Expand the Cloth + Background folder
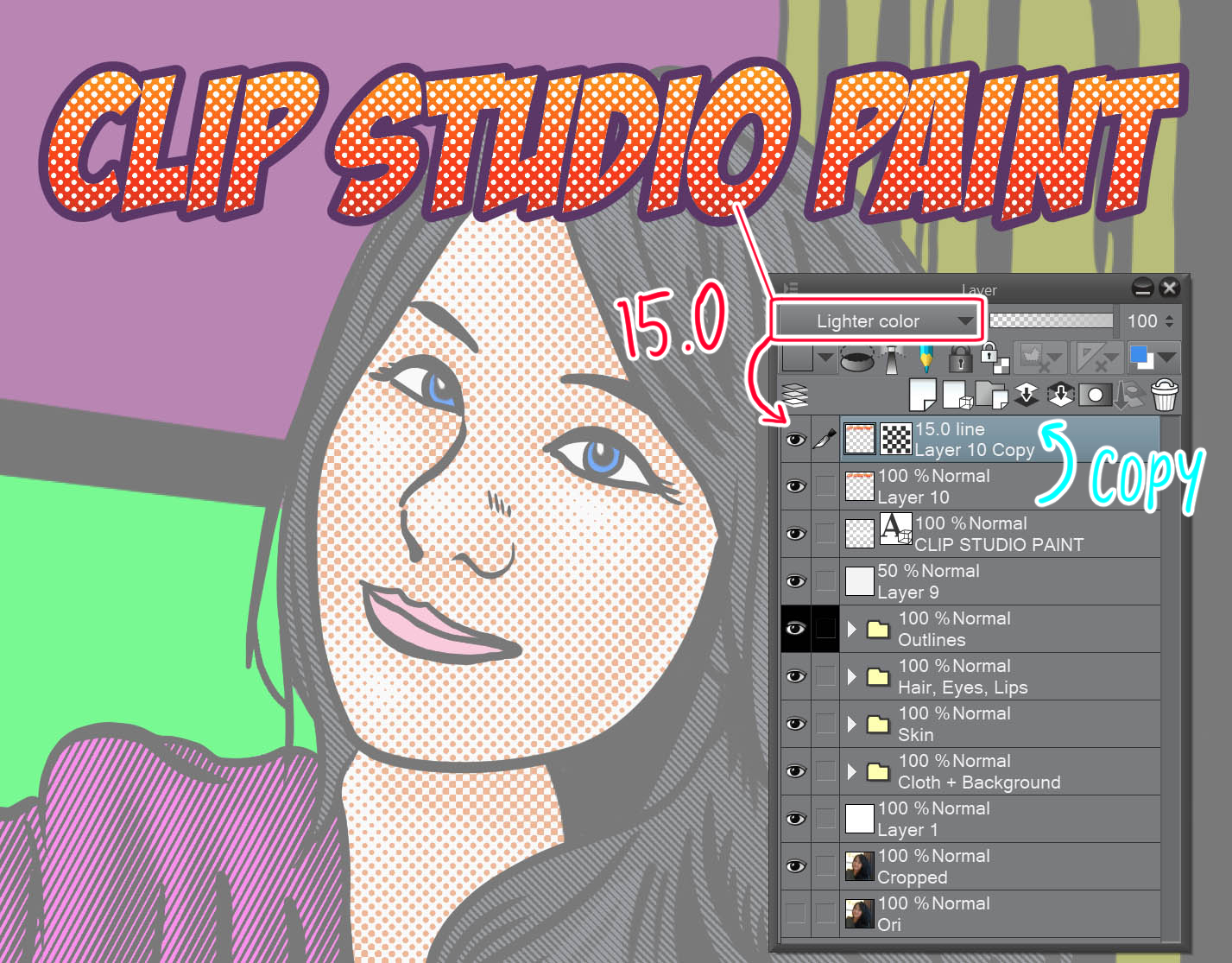Viewport: 1232px width, 963px height. (852, 771)
